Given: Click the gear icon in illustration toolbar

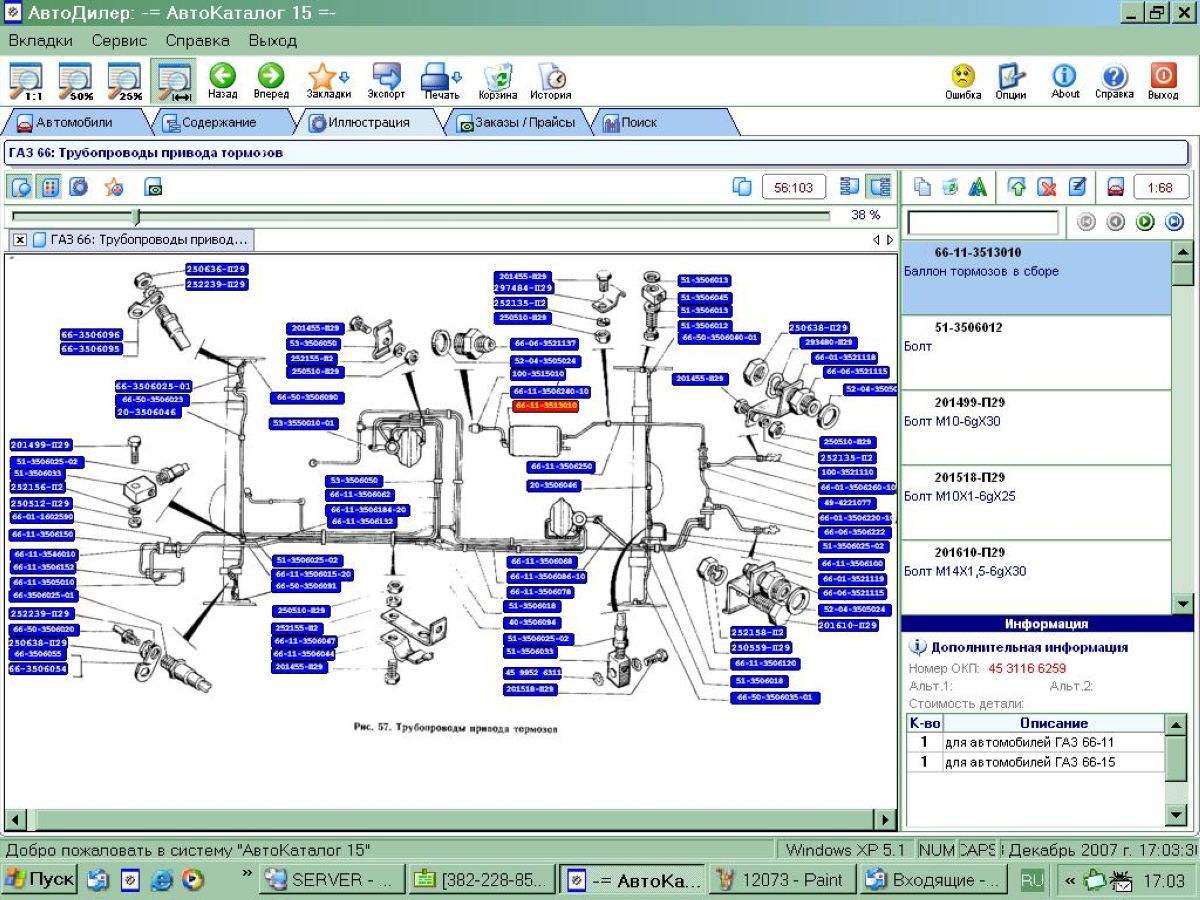Looking at the screenshot, I should tap(79, 186).
